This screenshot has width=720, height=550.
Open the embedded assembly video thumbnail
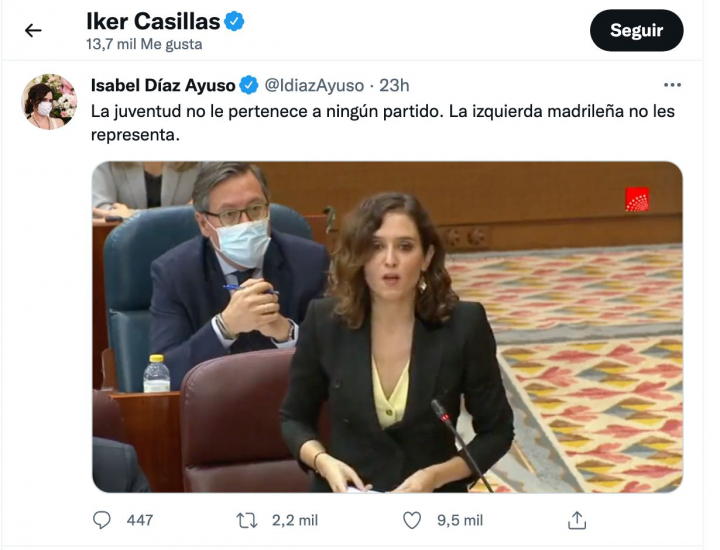[387, 327]
